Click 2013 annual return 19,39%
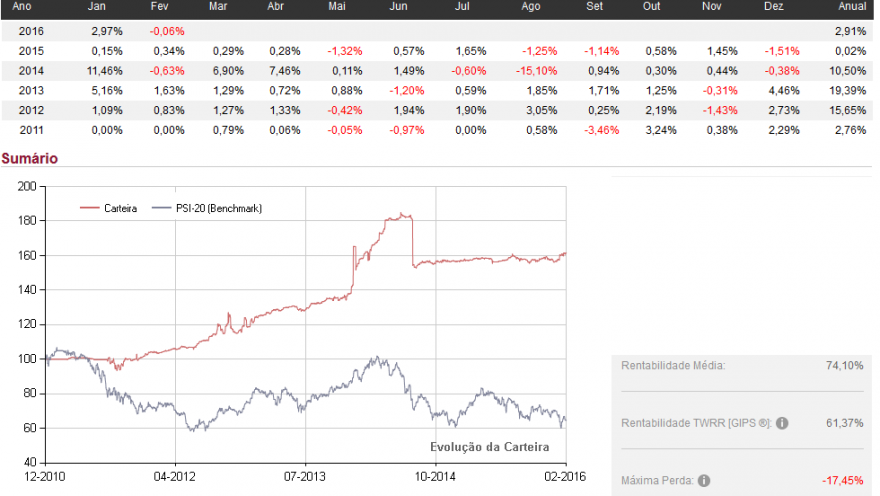The width and height of the screenshot is (880, 496). 847,91
